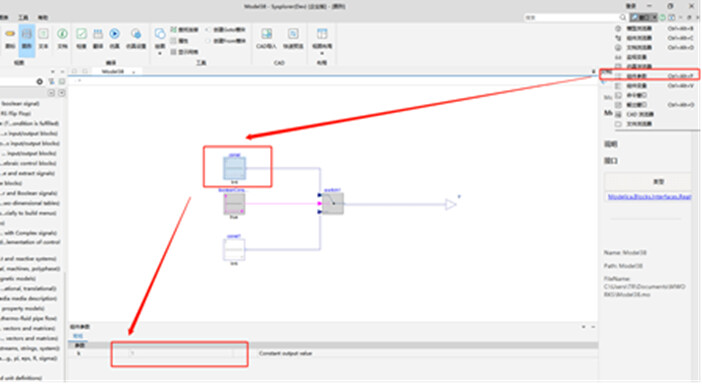Close the Model38 document tab

[x=133, y=72]
